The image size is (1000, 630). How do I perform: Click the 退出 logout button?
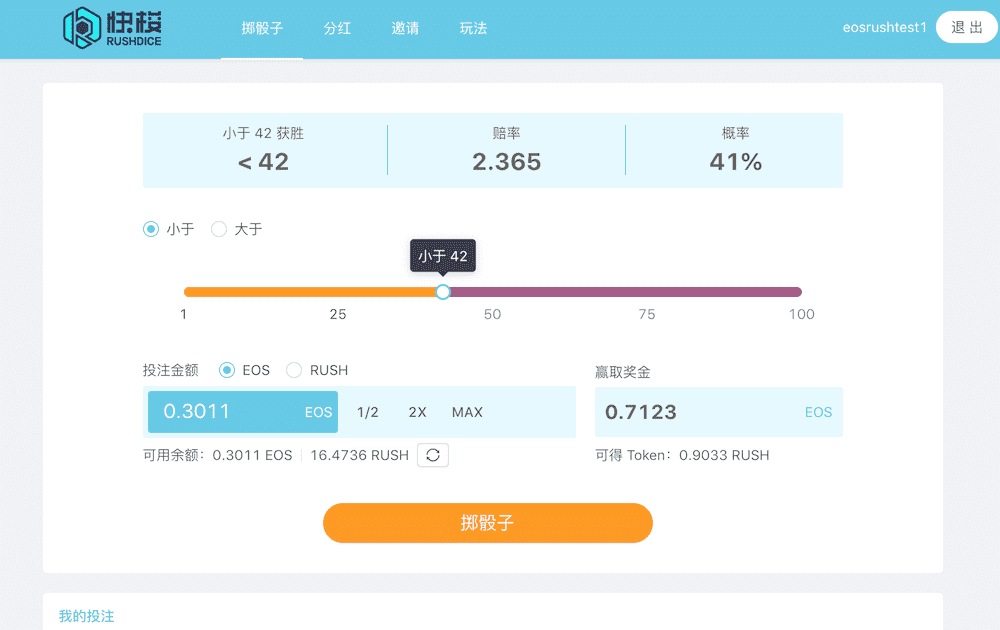click(964, 27)
